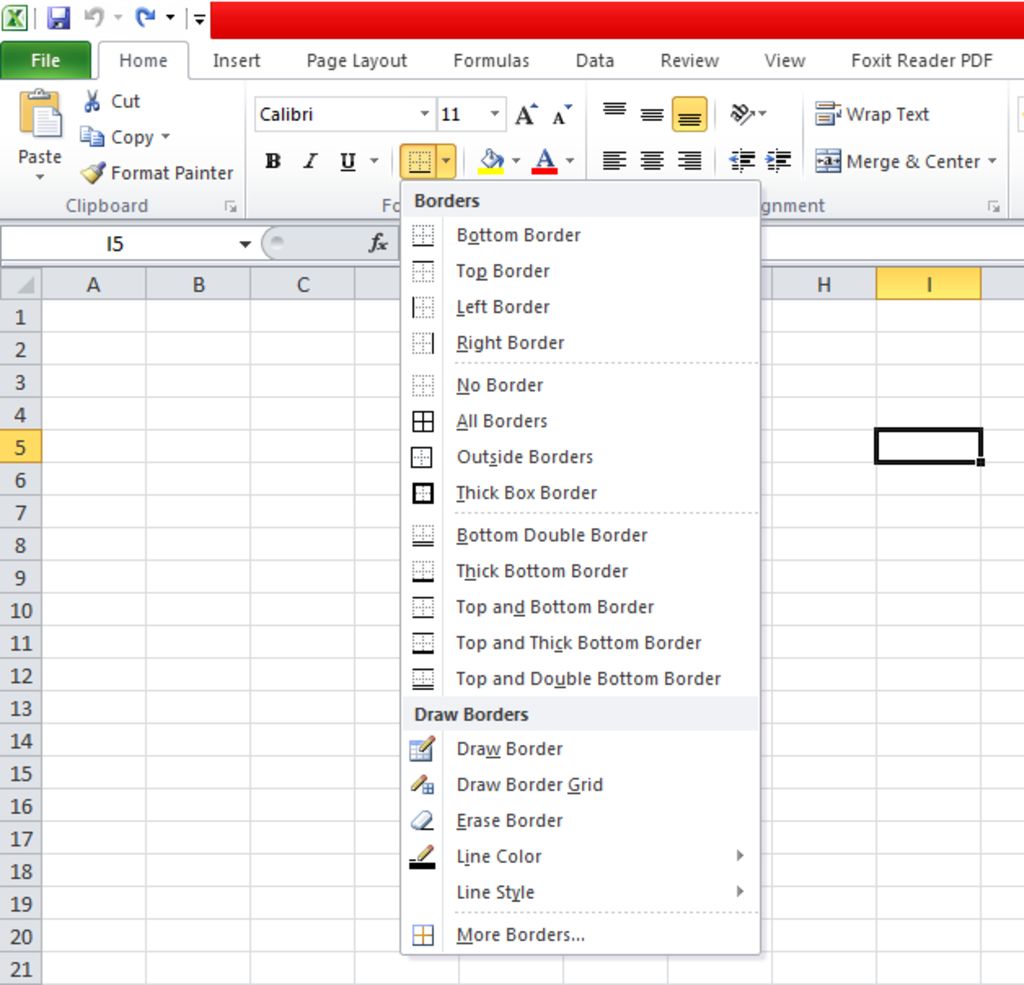Expand the Fill Color dropdown arrow
1024x985 pixels.
coord(516,161)
